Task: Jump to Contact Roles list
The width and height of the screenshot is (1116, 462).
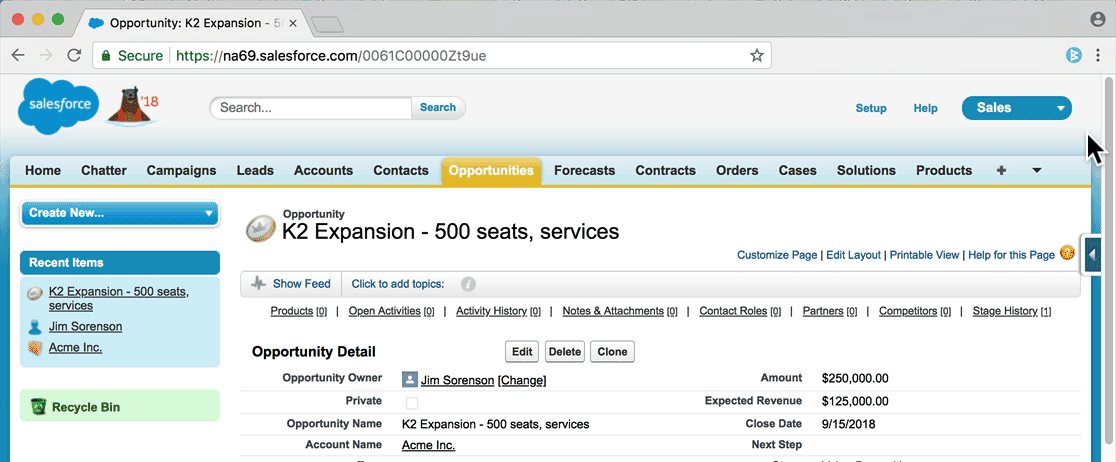Action: [x=733, y=311]
